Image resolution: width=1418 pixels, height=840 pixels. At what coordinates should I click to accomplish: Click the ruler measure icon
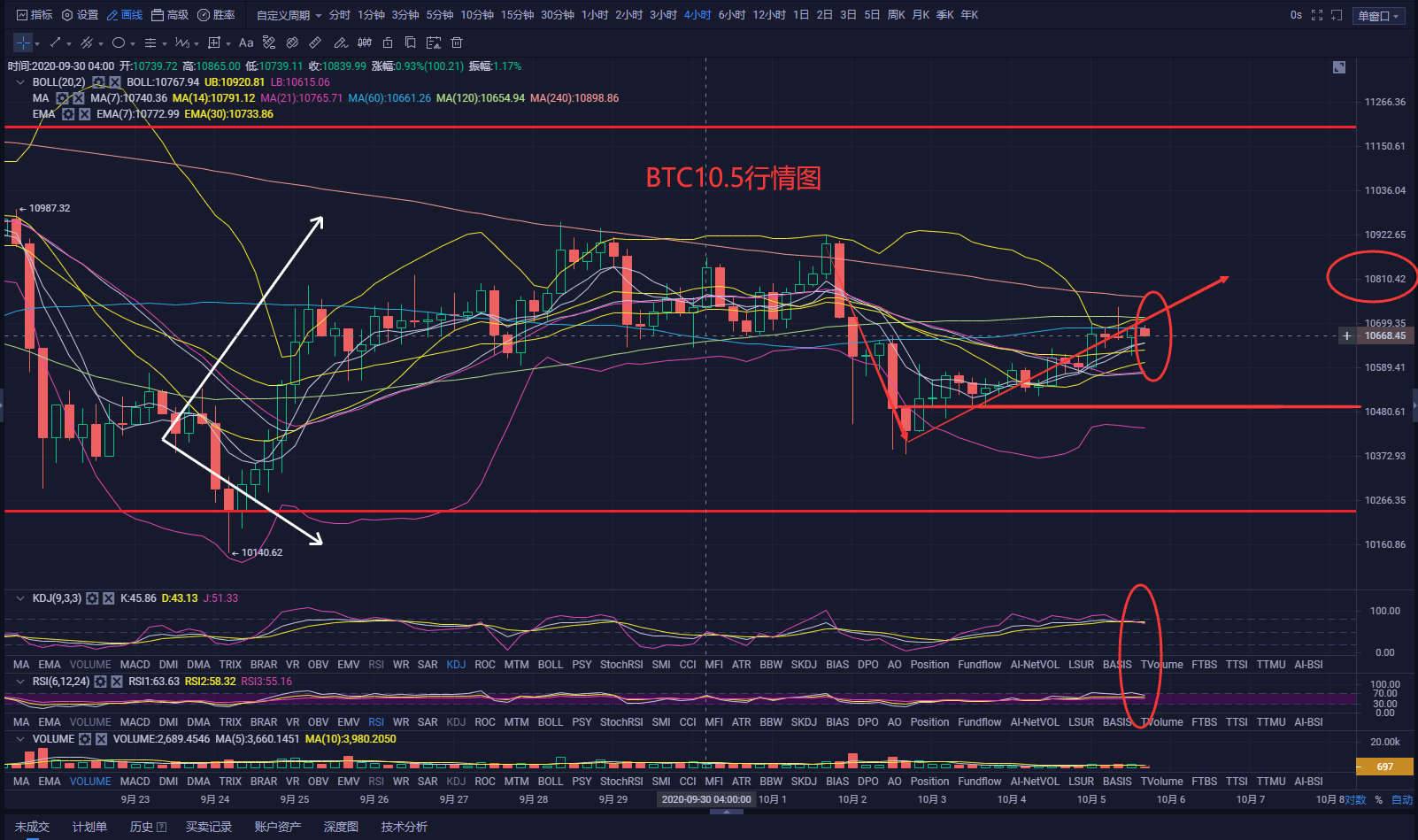pos(316,42)
